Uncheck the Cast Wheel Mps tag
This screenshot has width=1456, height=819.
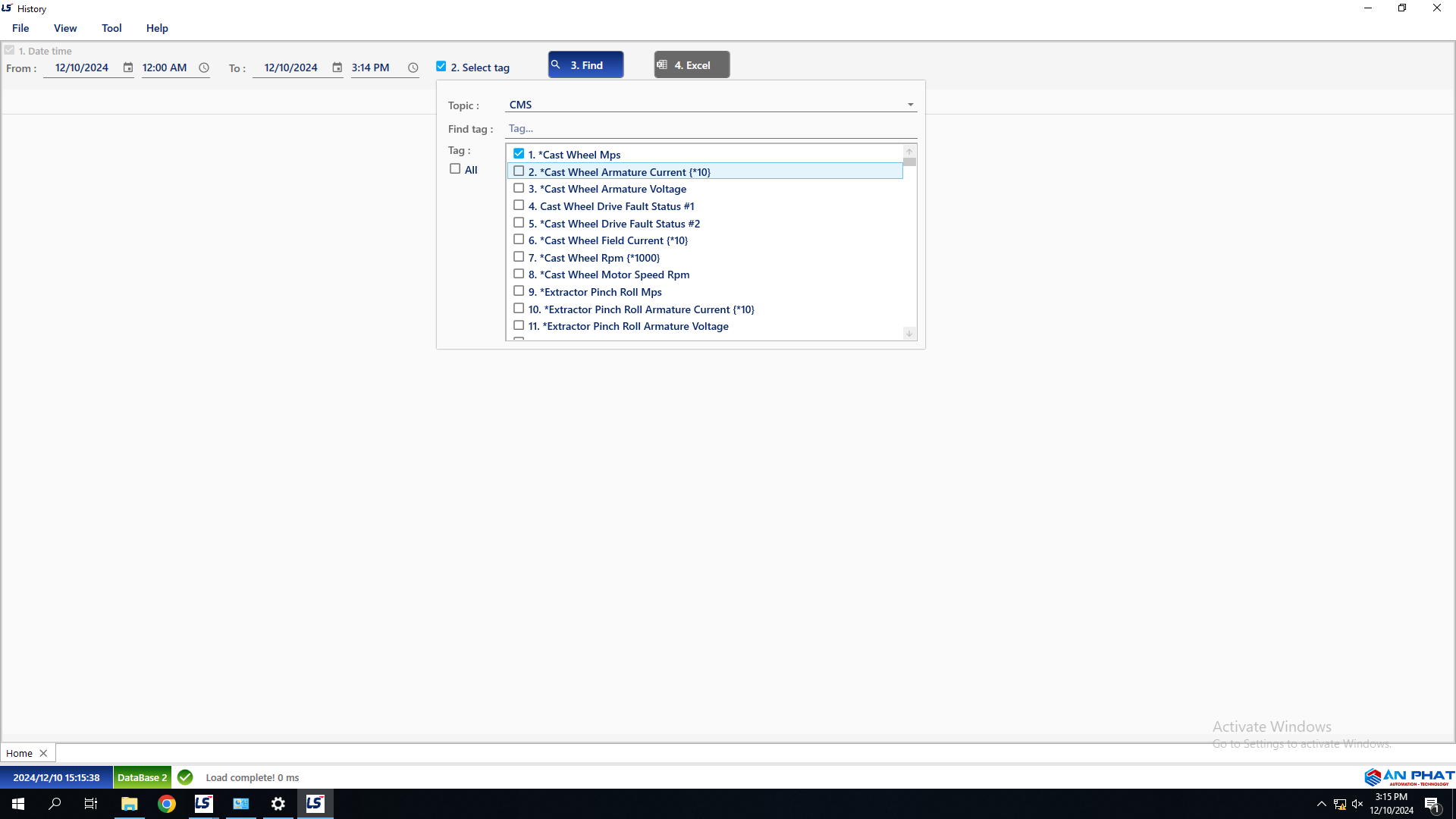click(519, 154)
